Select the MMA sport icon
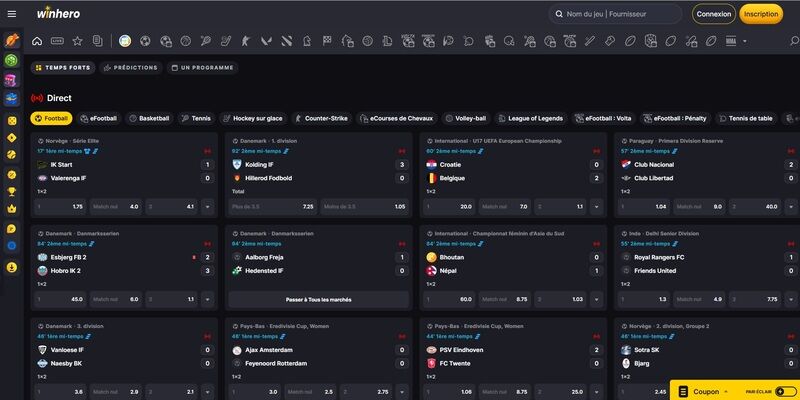Image resolution: width=800 pixels, height=400 pixels. (x=731, y=41)
